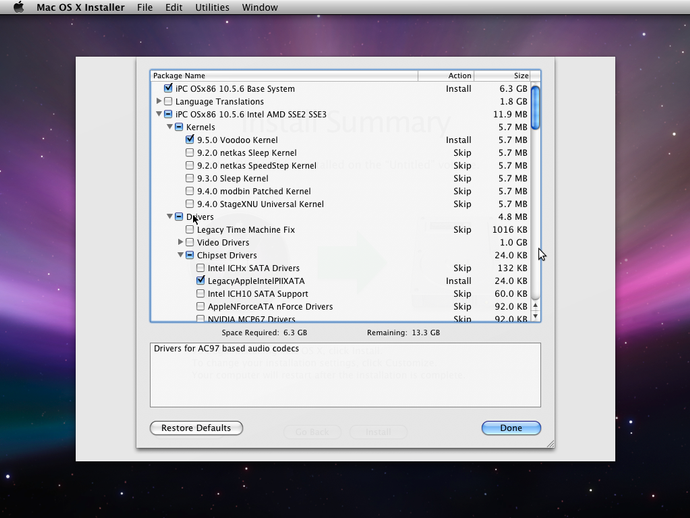Open the Utilities menu
The image size is (690, 518).
tap(212, 7)
